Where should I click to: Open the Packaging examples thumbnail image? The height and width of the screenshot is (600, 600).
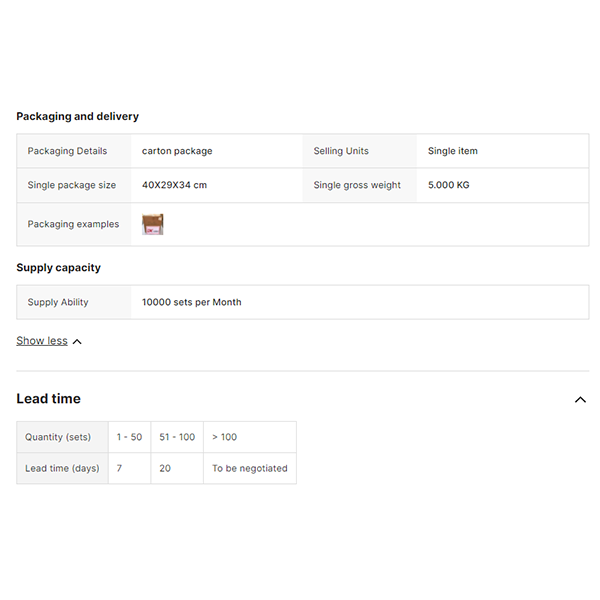[153, 224]
